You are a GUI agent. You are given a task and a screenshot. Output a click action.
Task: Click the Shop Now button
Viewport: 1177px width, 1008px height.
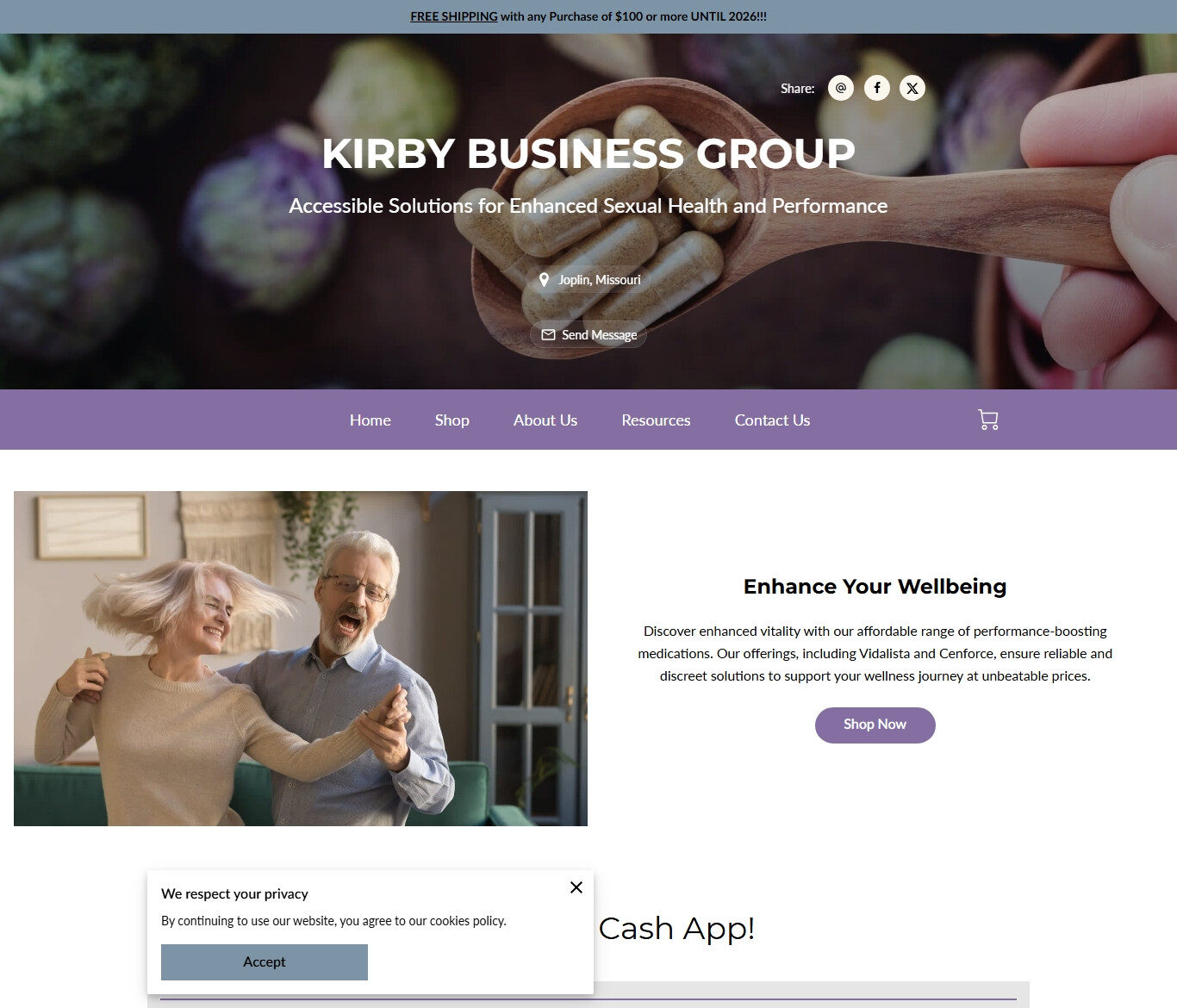point(875,725)
